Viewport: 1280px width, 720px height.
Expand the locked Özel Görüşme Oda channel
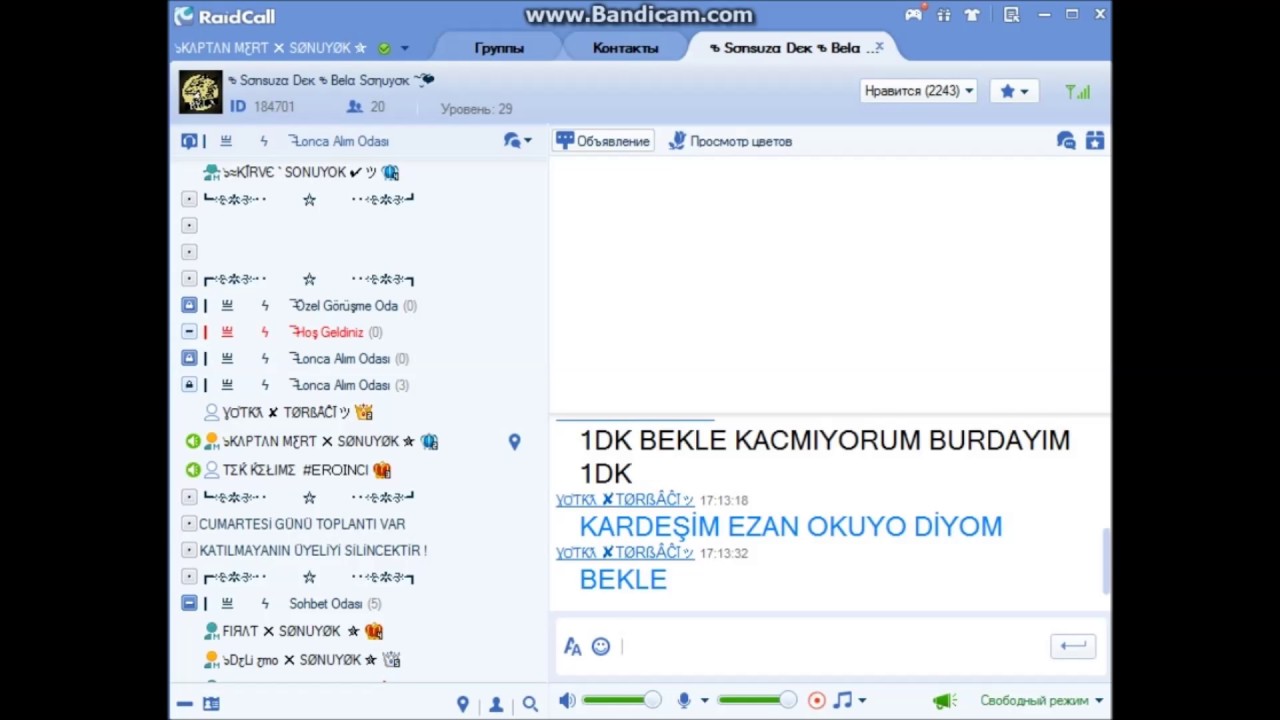coord(189,306)
